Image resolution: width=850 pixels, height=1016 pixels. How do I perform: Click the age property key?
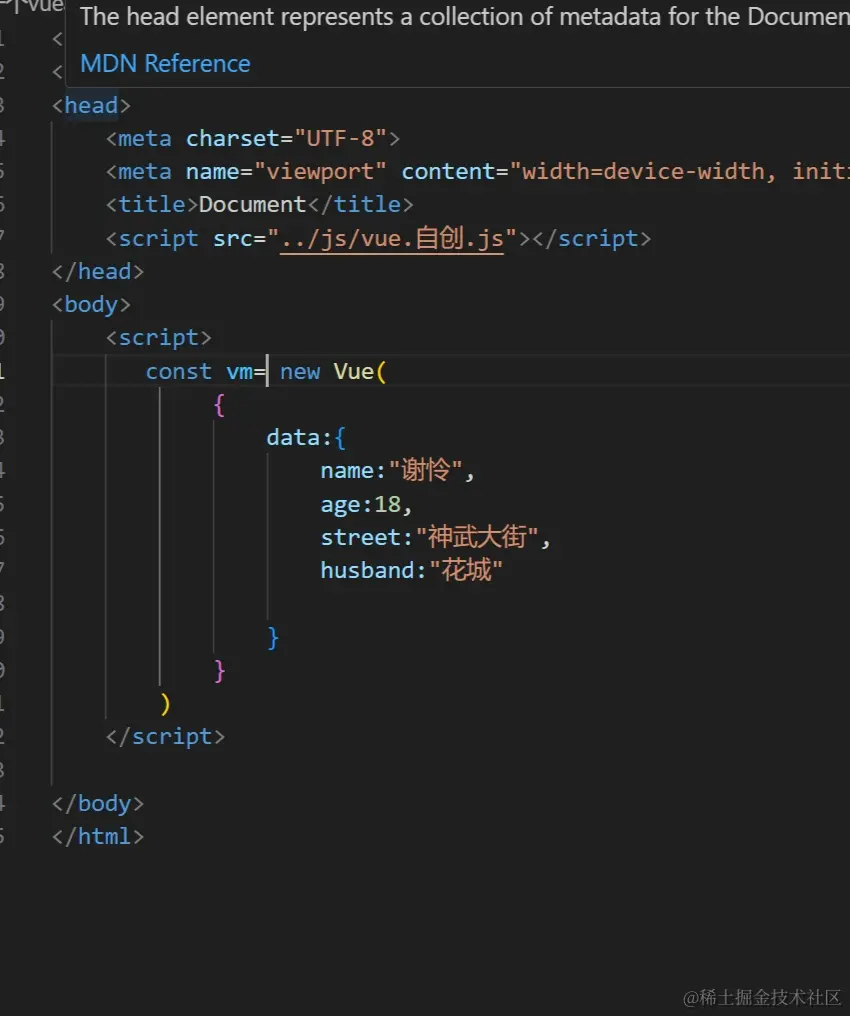340,504
